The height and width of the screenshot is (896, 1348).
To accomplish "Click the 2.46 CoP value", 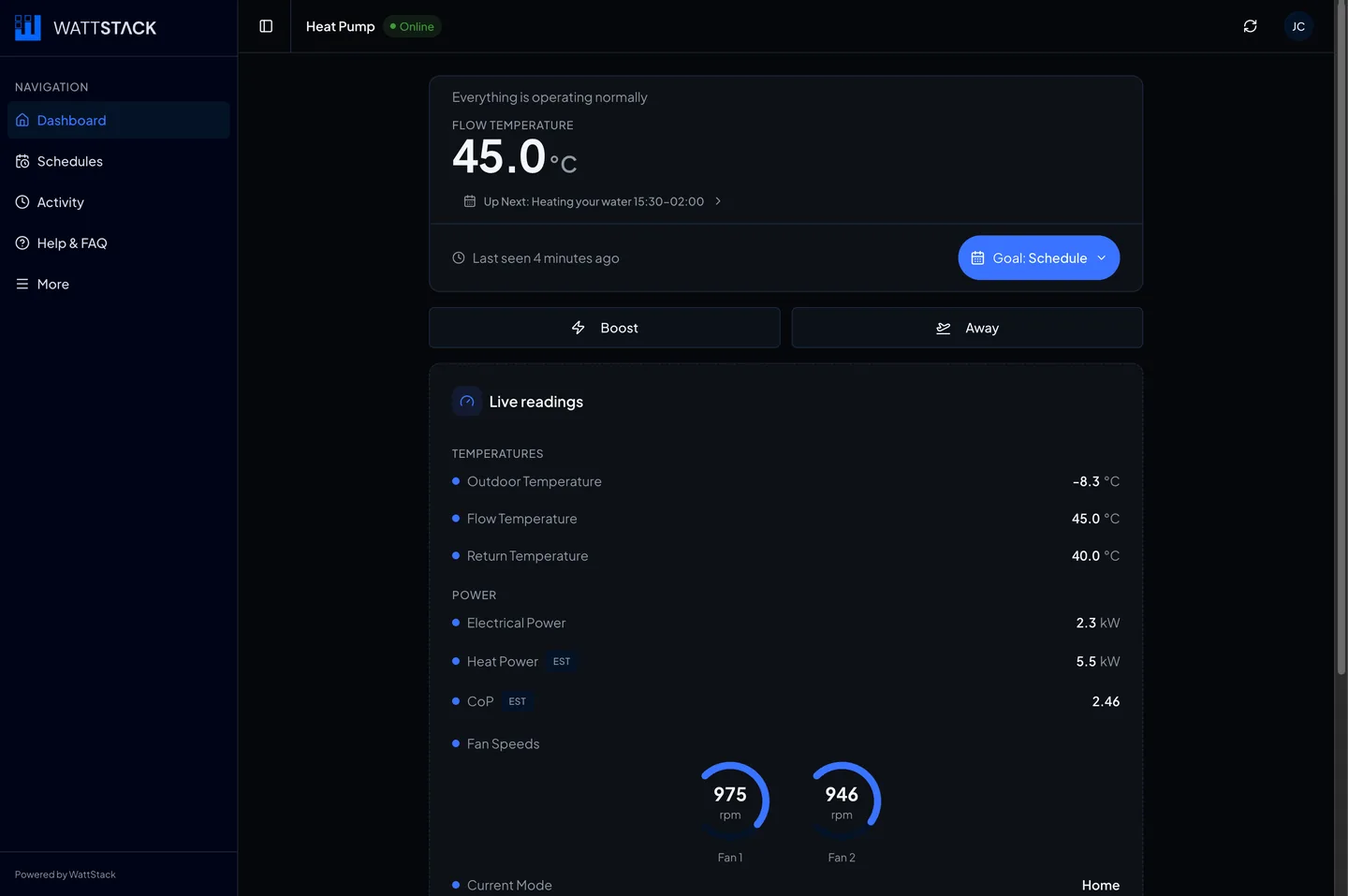I will click(x=1106, y=701).
